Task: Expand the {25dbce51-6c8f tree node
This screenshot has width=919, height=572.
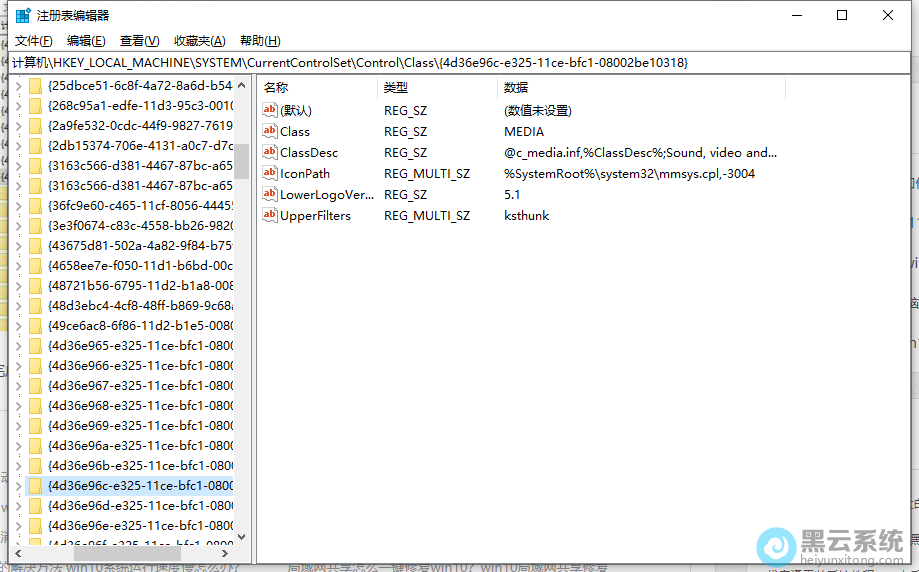Action: click(x=18, y=86)
